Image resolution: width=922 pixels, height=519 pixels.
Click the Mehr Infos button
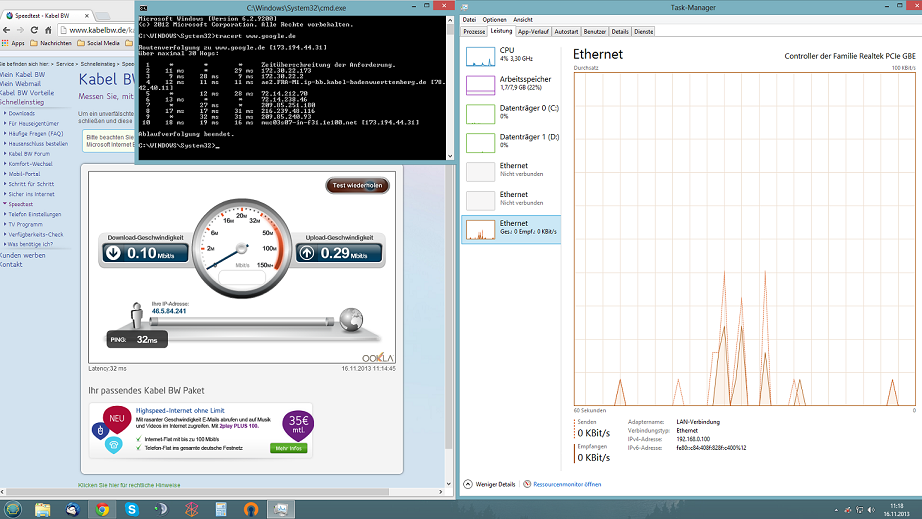pos(288,448)
